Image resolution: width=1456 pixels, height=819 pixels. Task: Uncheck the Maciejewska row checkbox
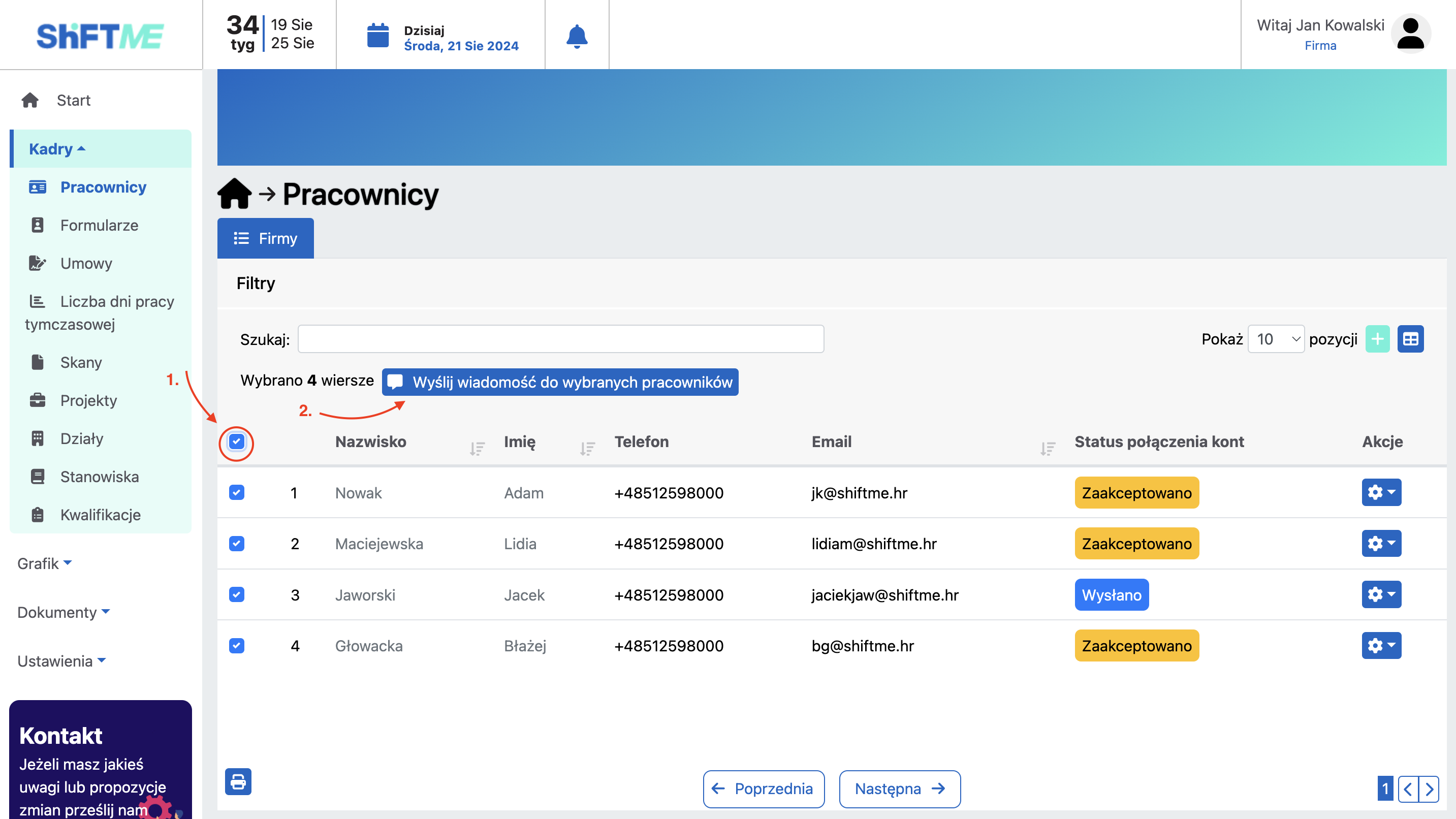(236, 543)
